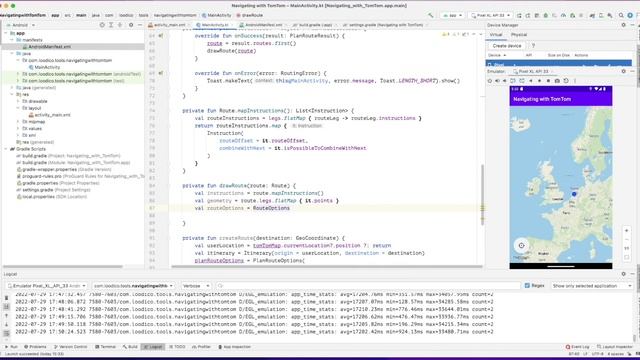Sort by Device column header in Device Manager
Image resolution: width=640 pixels, height=360 pixels.
pos(497,55)
